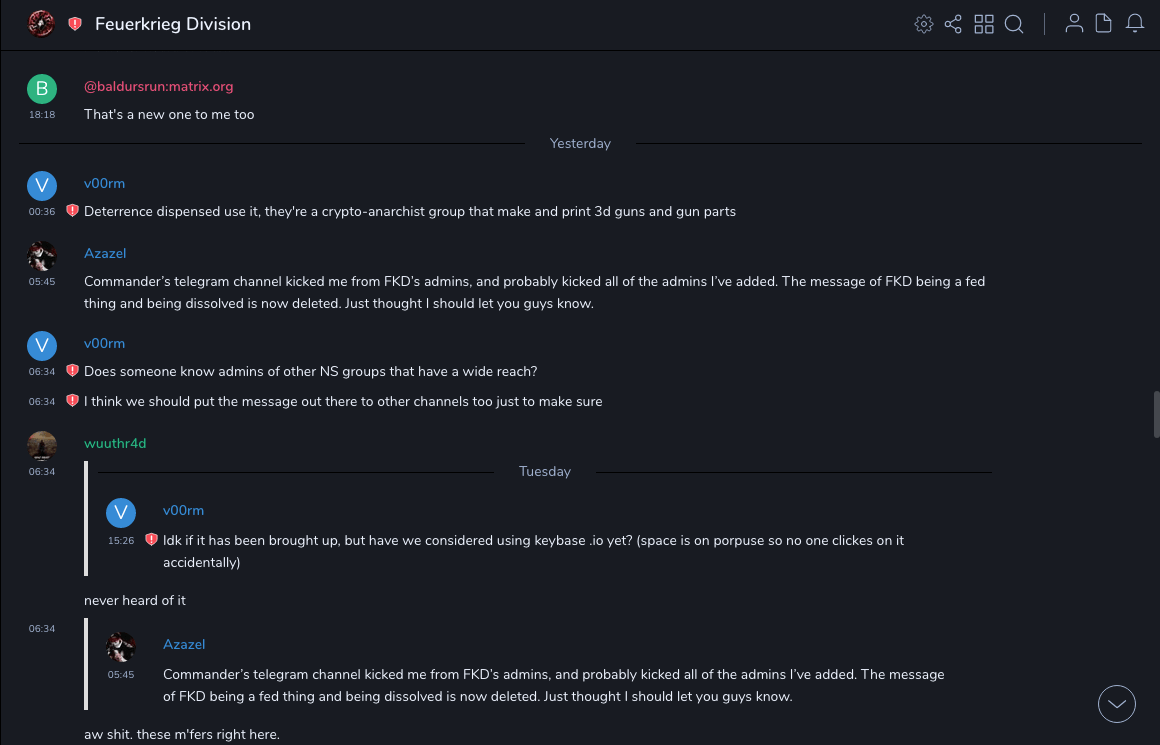Show the room members list icon
Screen dimensions: 1160x745
coord(1074,24)
